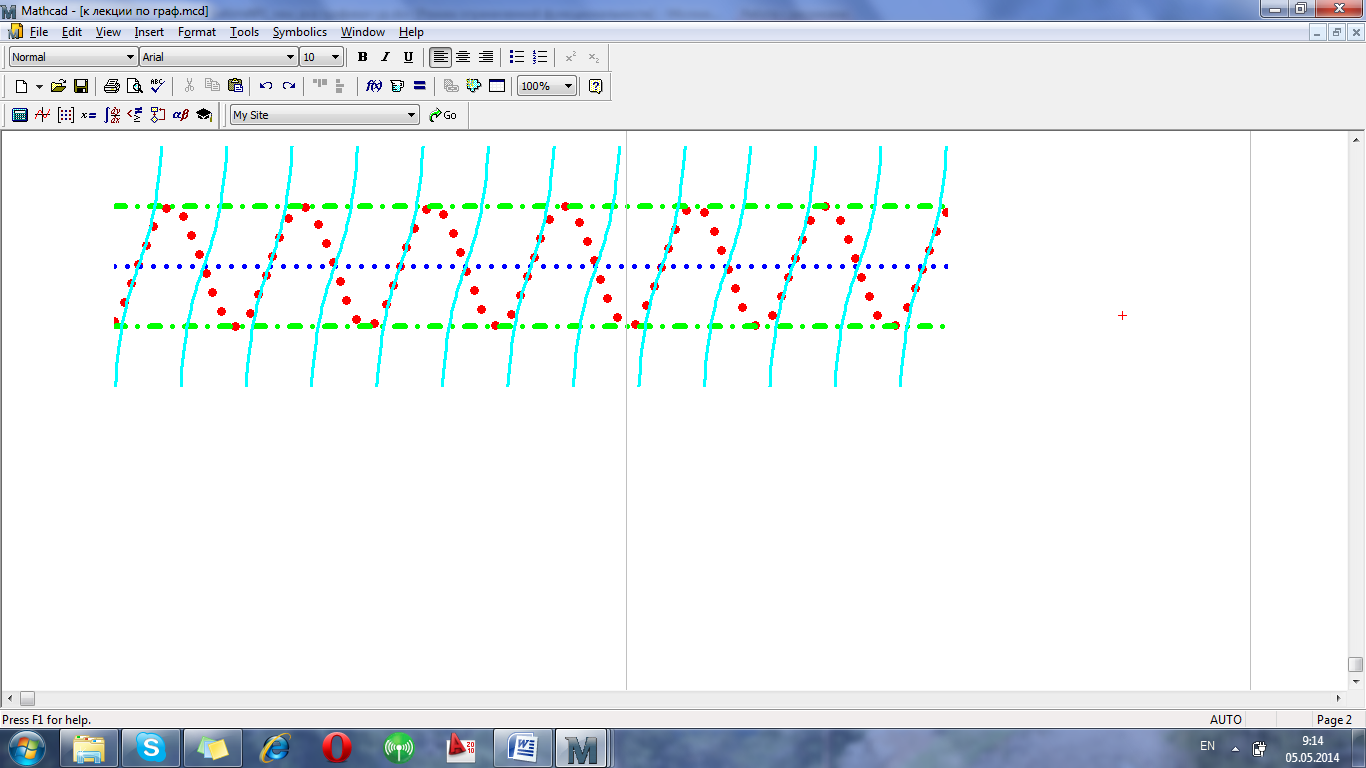Open the Vector and Matrix toolbar icon
1366x768 pixels.
(65, 115)
